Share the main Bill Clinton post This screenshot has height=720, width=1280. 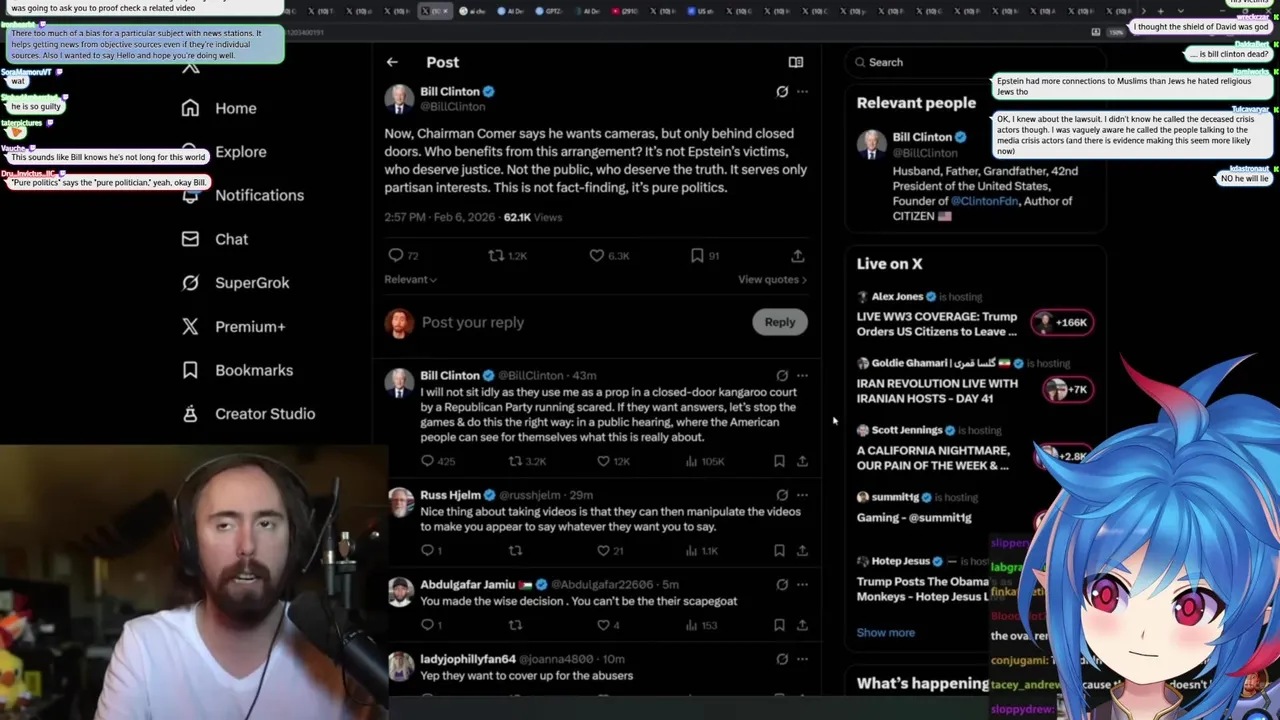point(797,255)
